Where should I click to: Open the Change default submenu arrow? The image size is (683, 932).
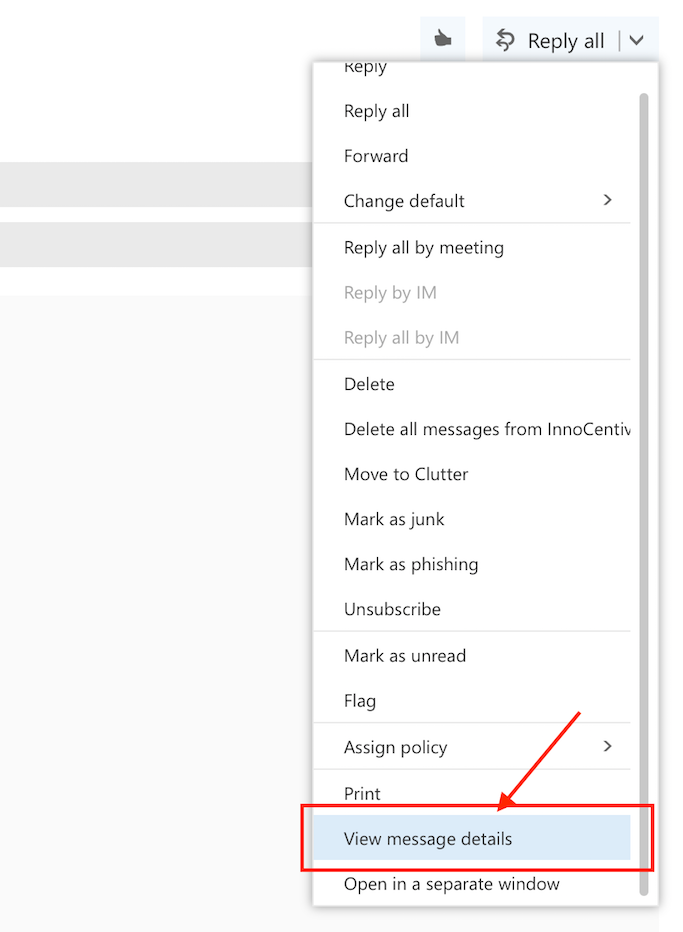pyautogui.click(x=607, y=200)
